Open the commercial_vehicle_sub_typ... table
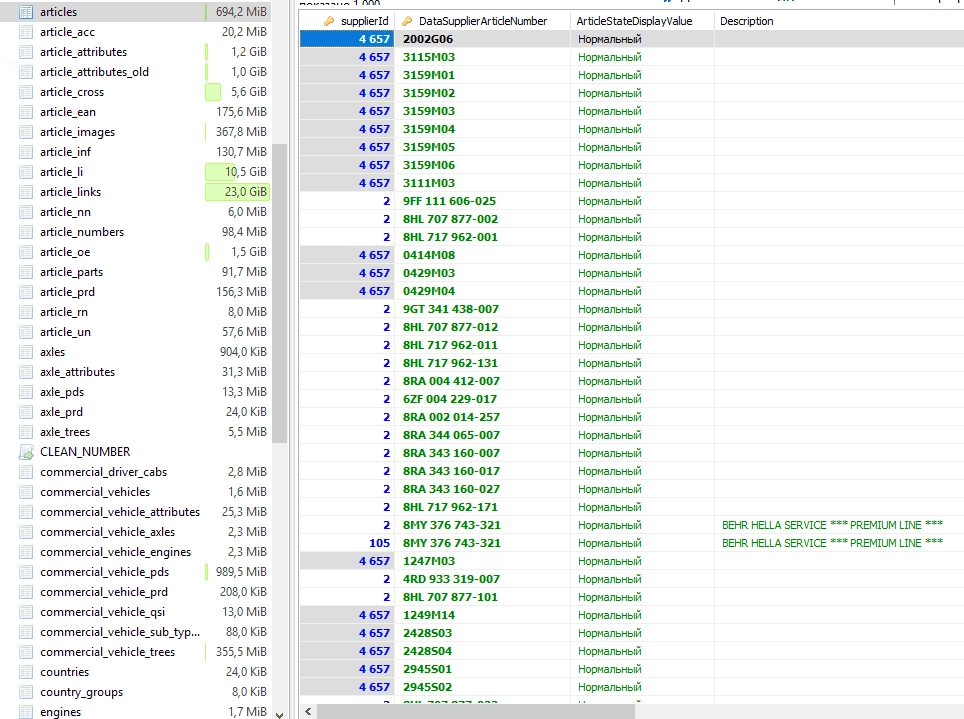Image resolution: width=964 pixels, height=719 pixels. [120, 632]
